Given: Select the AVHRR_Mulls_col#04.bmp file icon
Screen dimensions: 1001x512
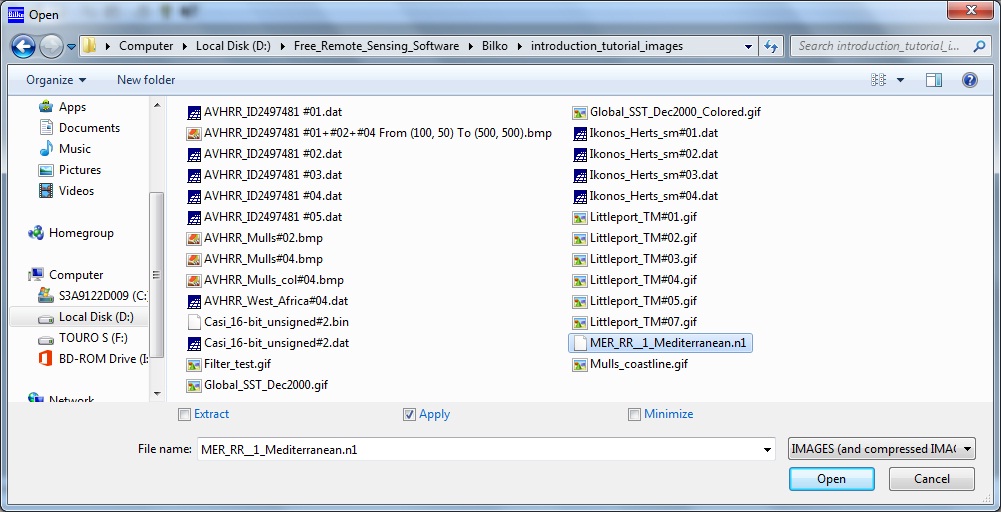Looking at the screenshot, I should click(x=194, y=280).
